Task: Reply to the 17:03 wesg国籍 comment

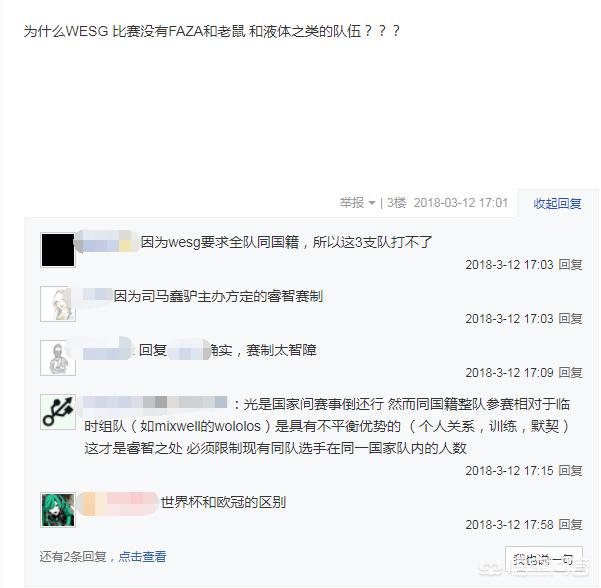Action: [x=570, y=264]
